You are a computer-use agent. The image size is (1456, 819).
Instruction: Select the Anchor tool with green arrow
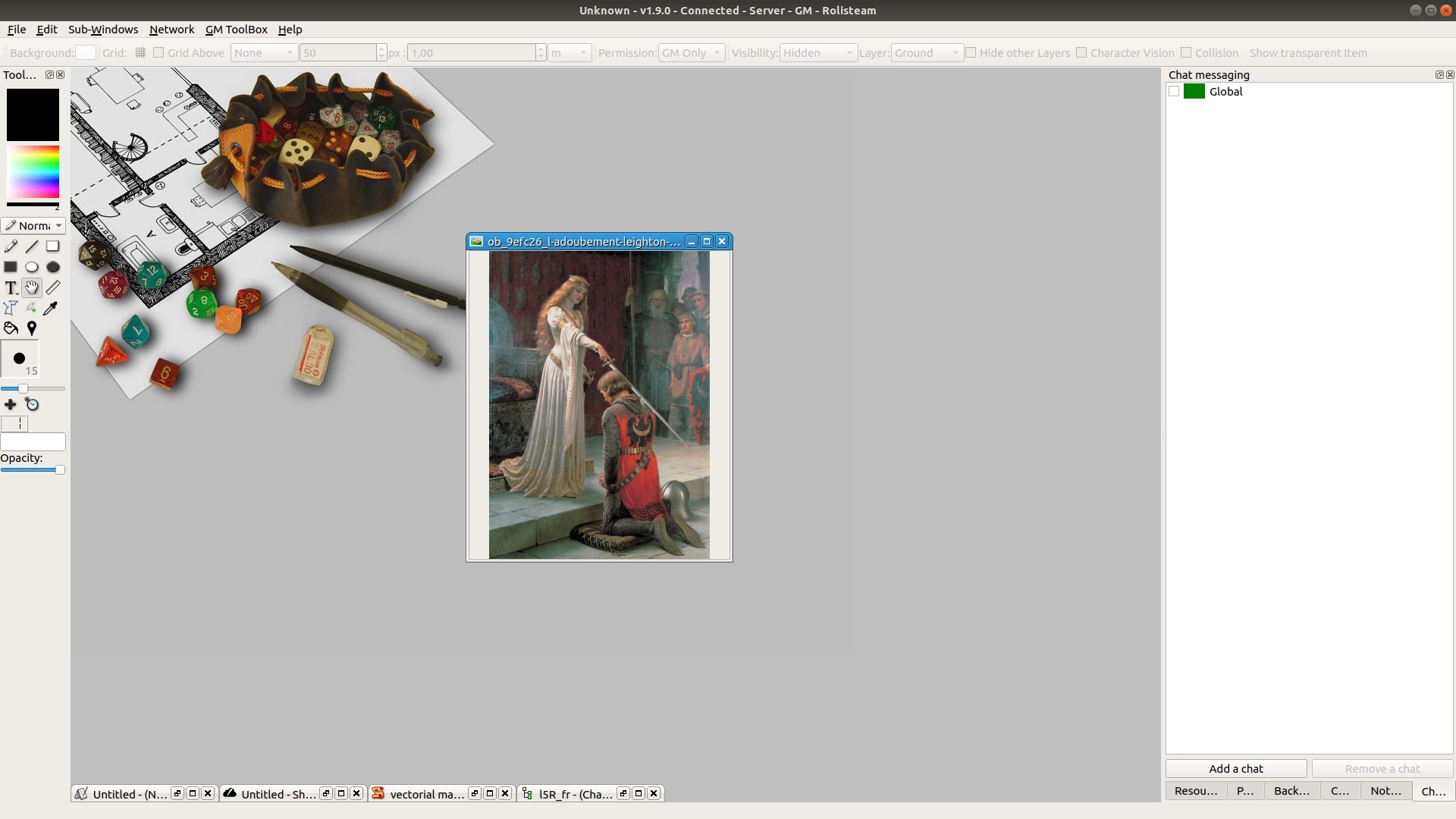coord(32,308)
